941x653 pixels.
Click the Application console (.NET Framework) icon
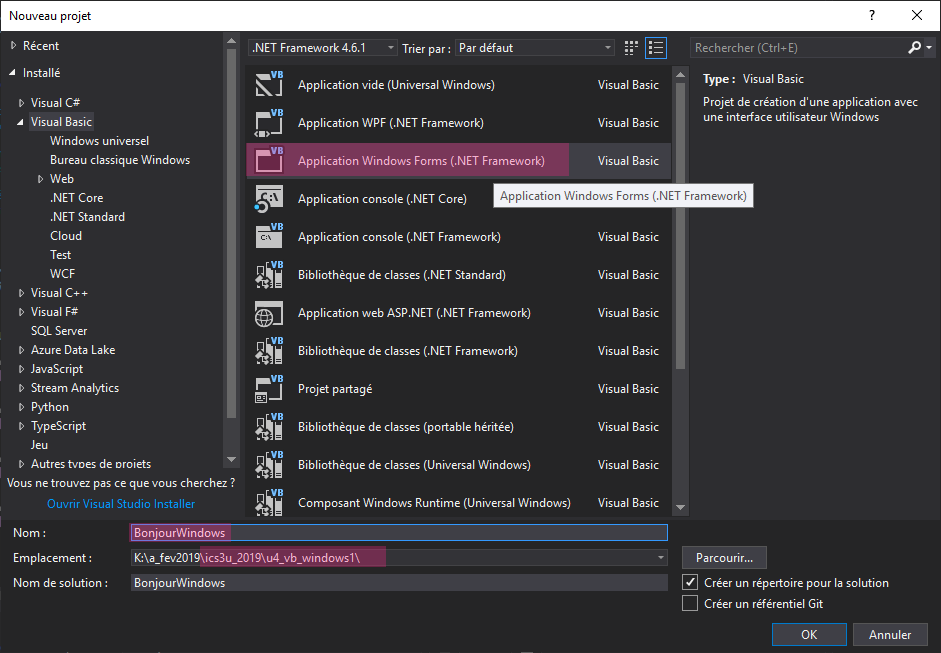(x=269, y=236)
